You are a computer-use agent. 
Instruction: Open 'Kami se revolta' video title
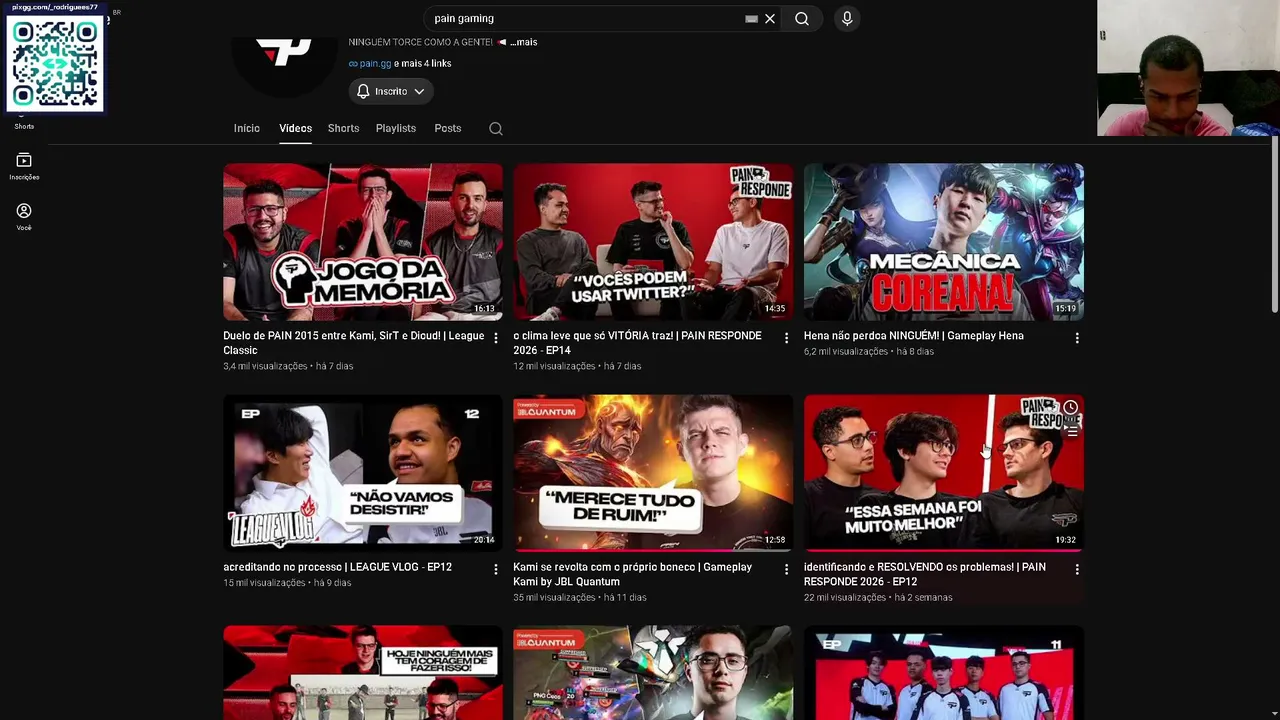(x=633, y=574)
